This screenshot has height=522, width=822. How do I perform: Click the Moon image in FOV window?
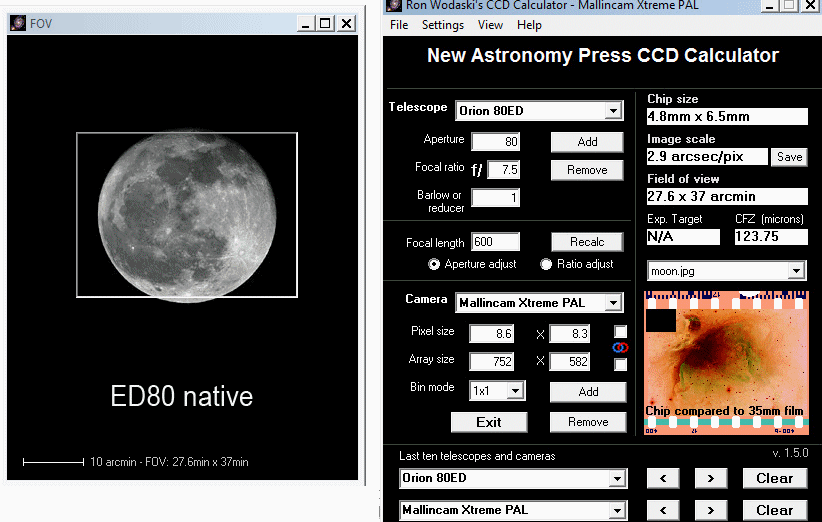187,215
